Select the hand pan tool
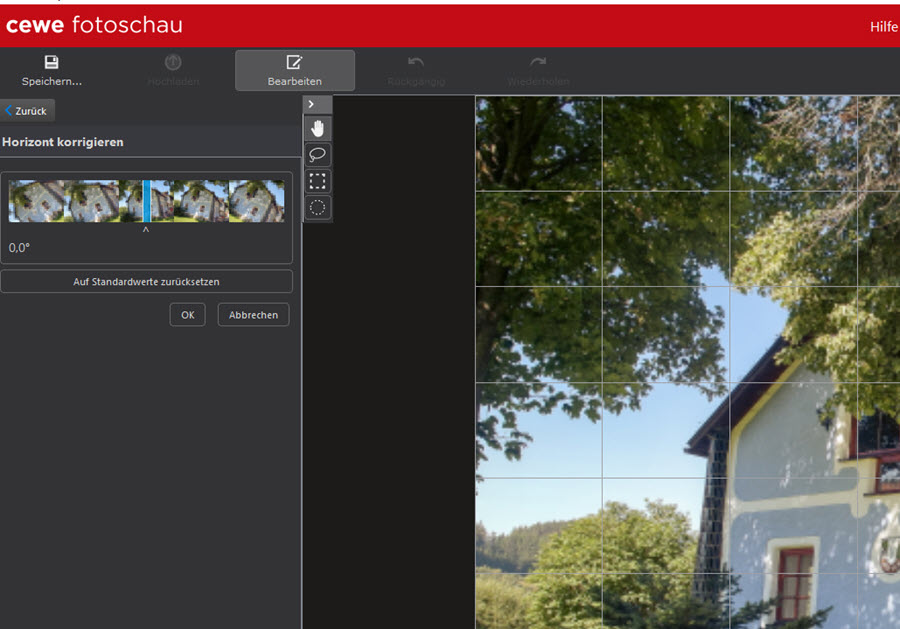Screen dimensions: 900x629 317,129
